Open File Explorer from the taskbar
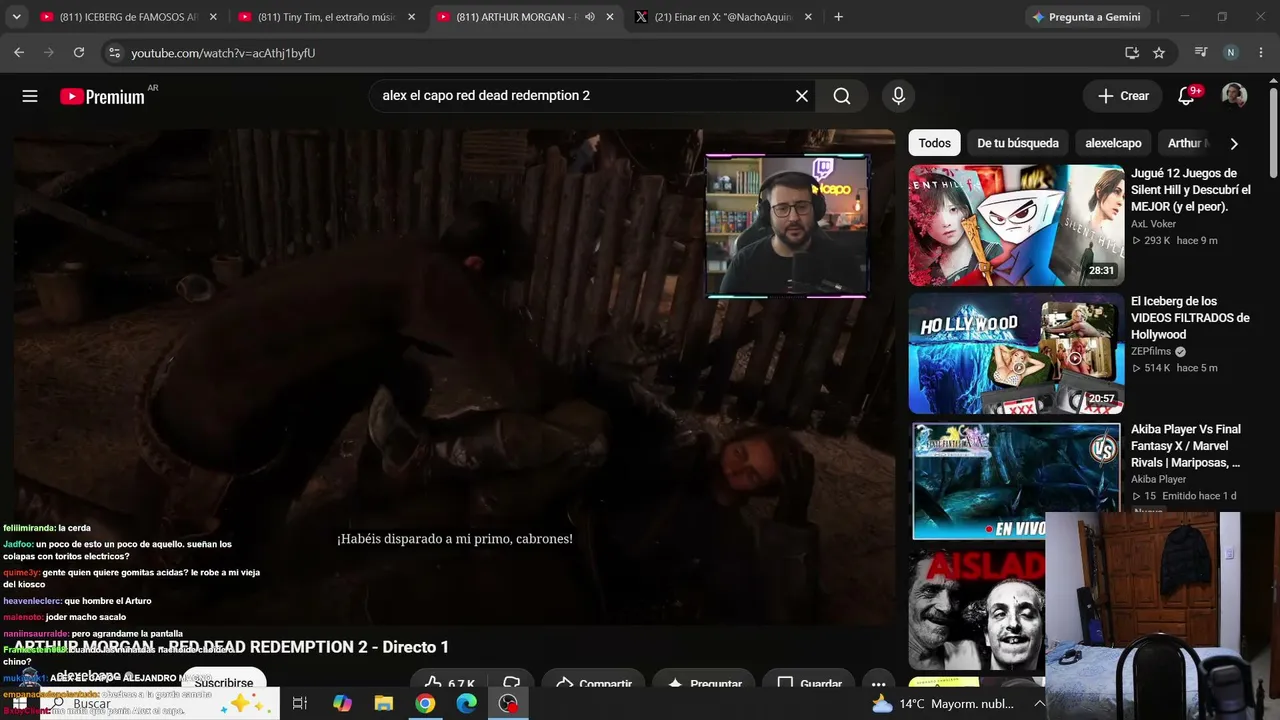Image resolution: width=1280 pixels, height=720 pixels. 384,704
